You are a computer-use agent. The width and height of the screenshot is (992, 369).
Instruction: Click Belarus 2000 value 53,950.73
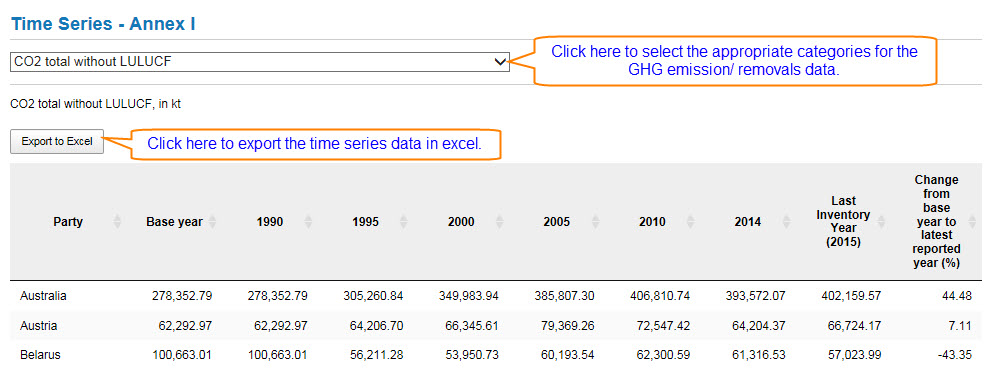(x=471, y=355)
